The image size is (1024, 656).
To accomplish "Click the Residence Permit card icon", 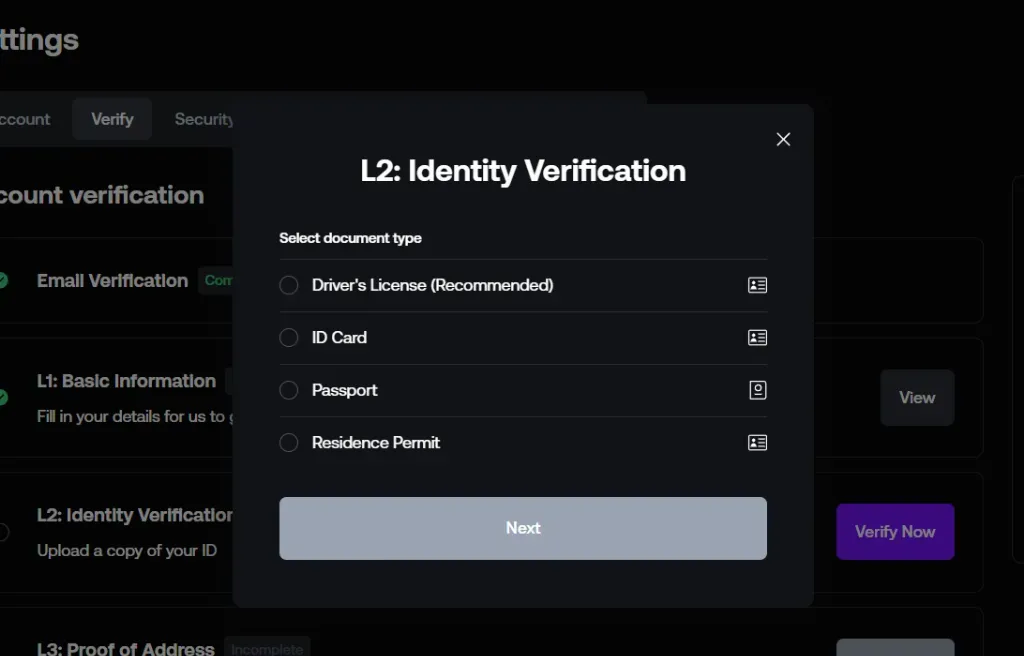I will click(x=757, y=442).
